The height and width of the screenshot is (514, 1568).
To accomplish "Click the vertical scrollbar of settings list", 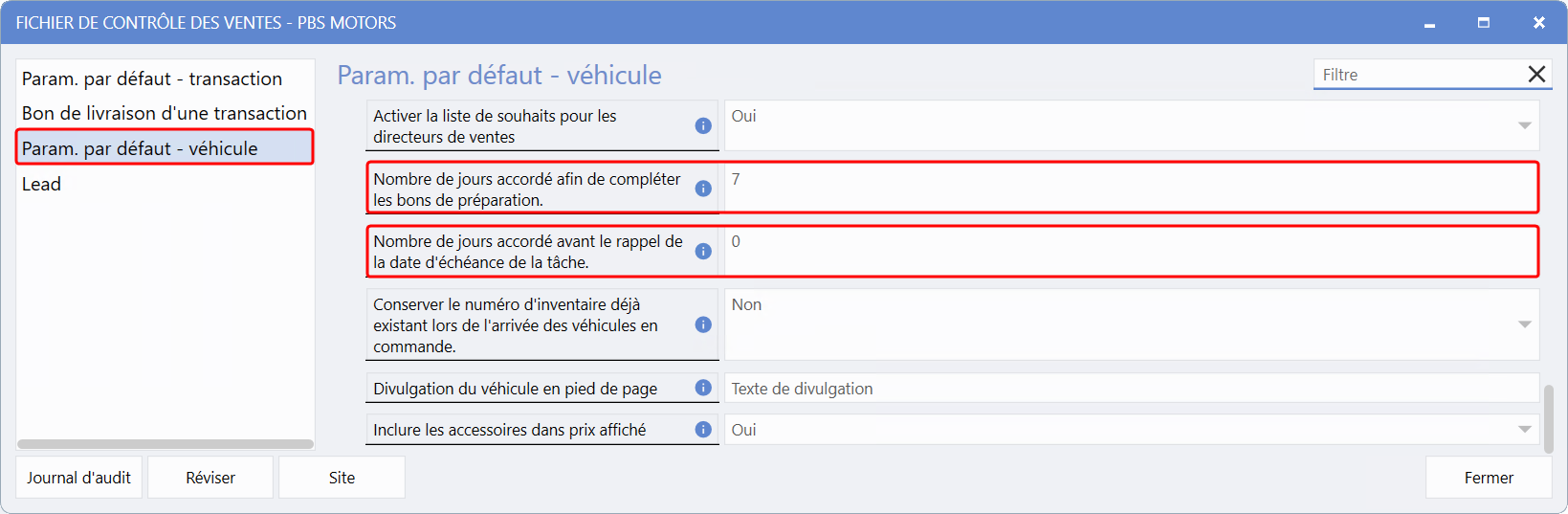I will (1549, 417).
